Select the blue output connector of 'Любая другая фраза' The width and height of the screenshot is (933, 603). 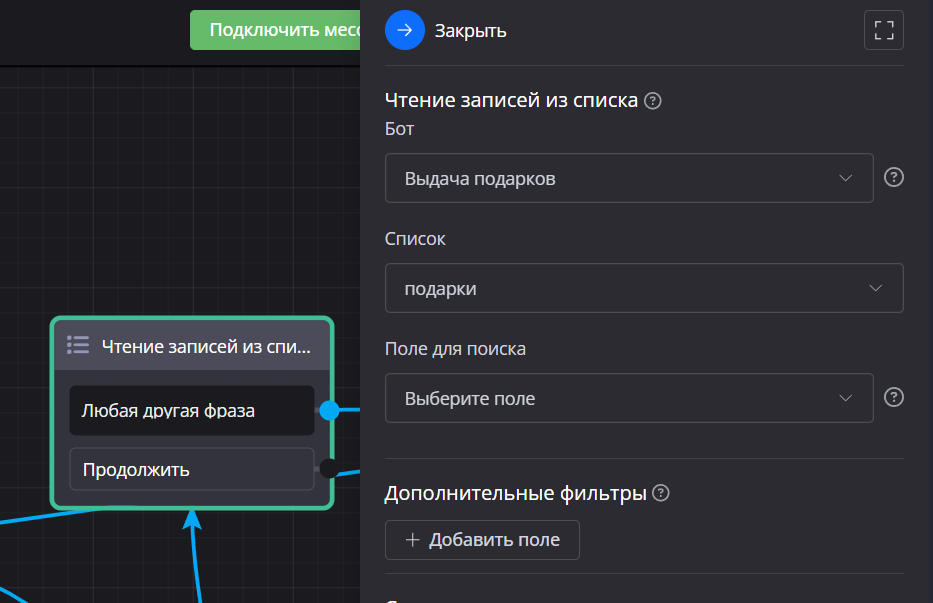pos(329,410)
